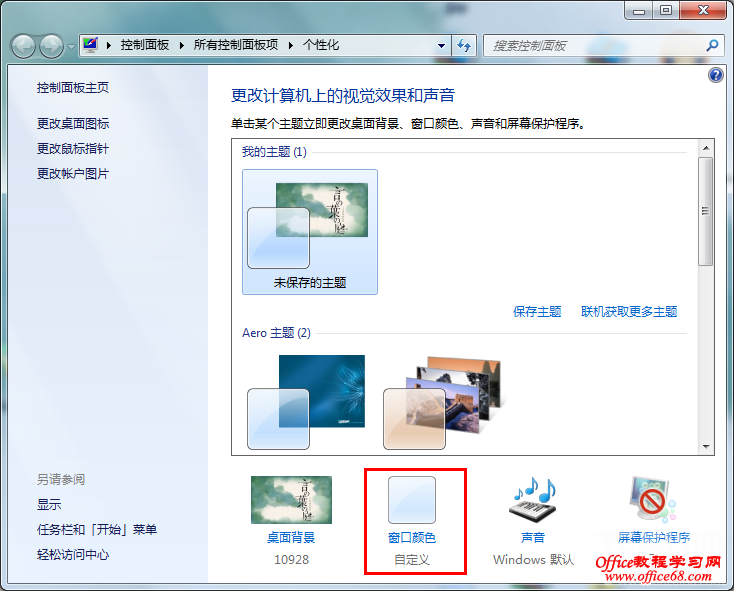Open the recent pages dropdown beside Forward

71,47
